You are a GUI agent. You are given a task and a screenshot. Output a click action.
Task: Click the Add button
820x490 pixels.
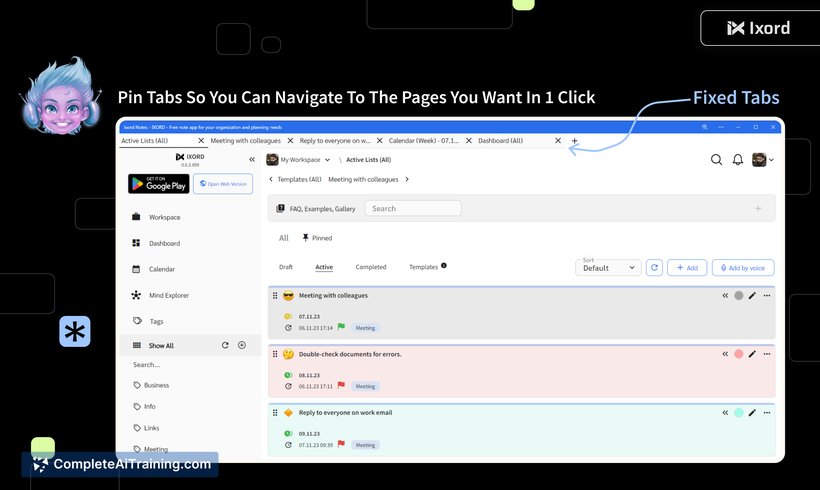[687, 268]
